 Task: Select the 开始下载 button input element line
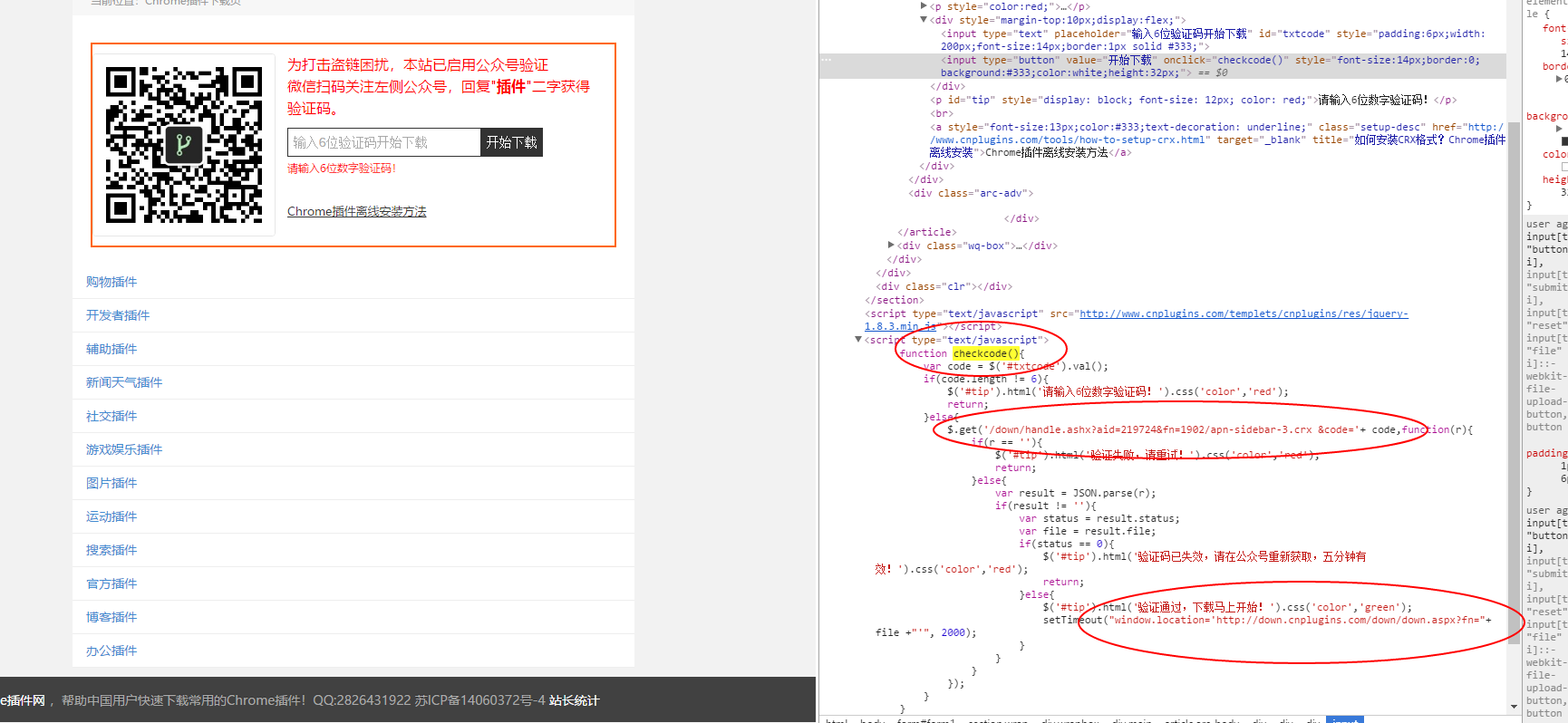coord(1210,66)
